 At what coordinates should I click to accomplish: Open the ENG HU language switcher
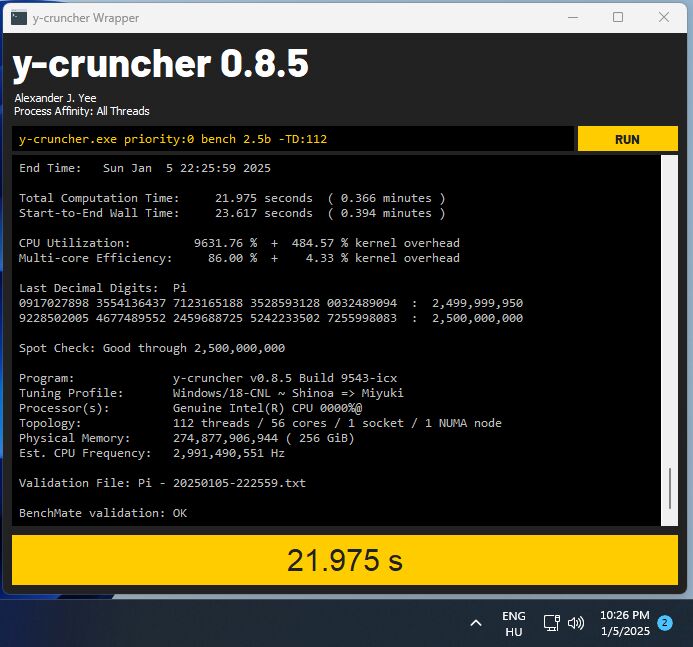[x=514, y=624]
